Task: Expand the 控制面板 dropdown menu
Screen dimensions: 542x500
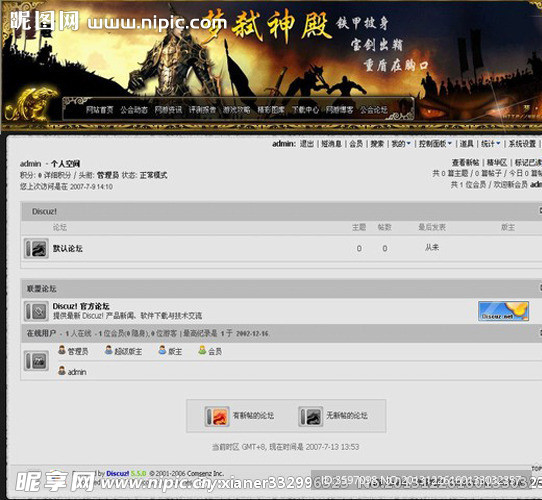Action: (435, 143)
